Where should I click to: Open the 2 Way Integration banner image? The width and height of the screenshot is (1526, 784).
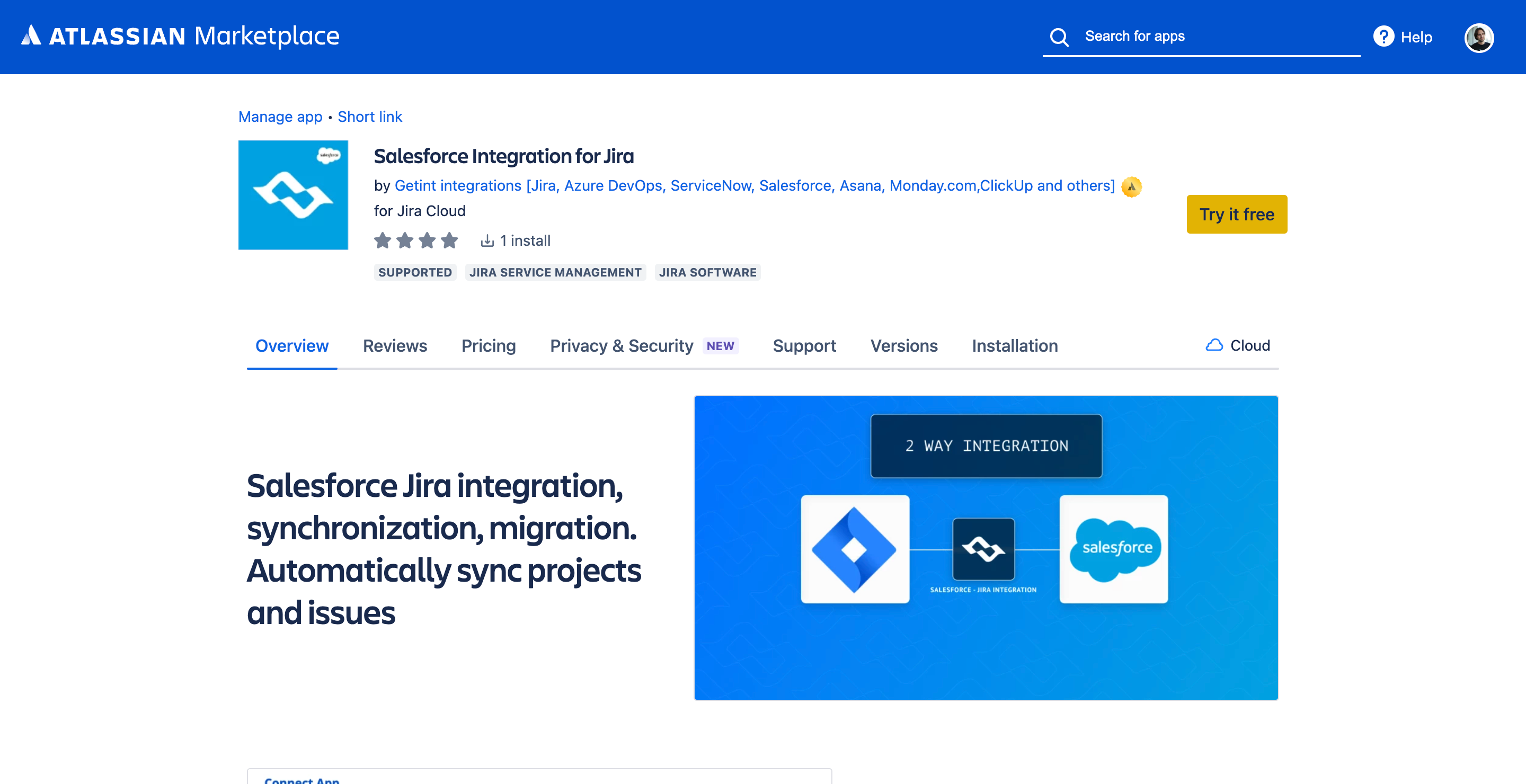tap(986, 547)
